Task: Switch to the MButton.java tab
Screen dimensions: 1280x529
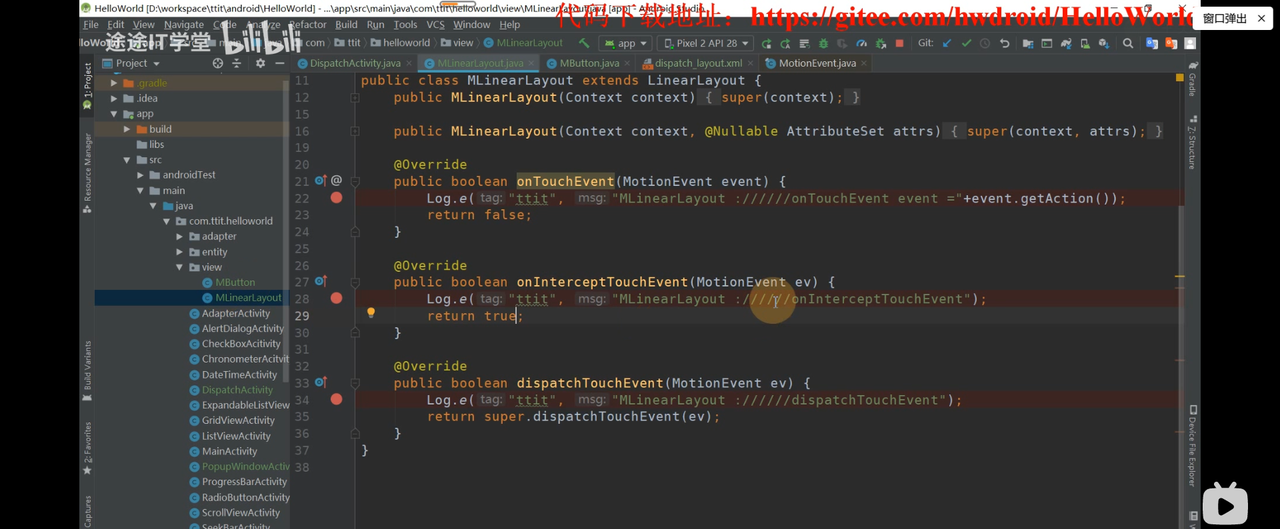Action: pos(590,63)
